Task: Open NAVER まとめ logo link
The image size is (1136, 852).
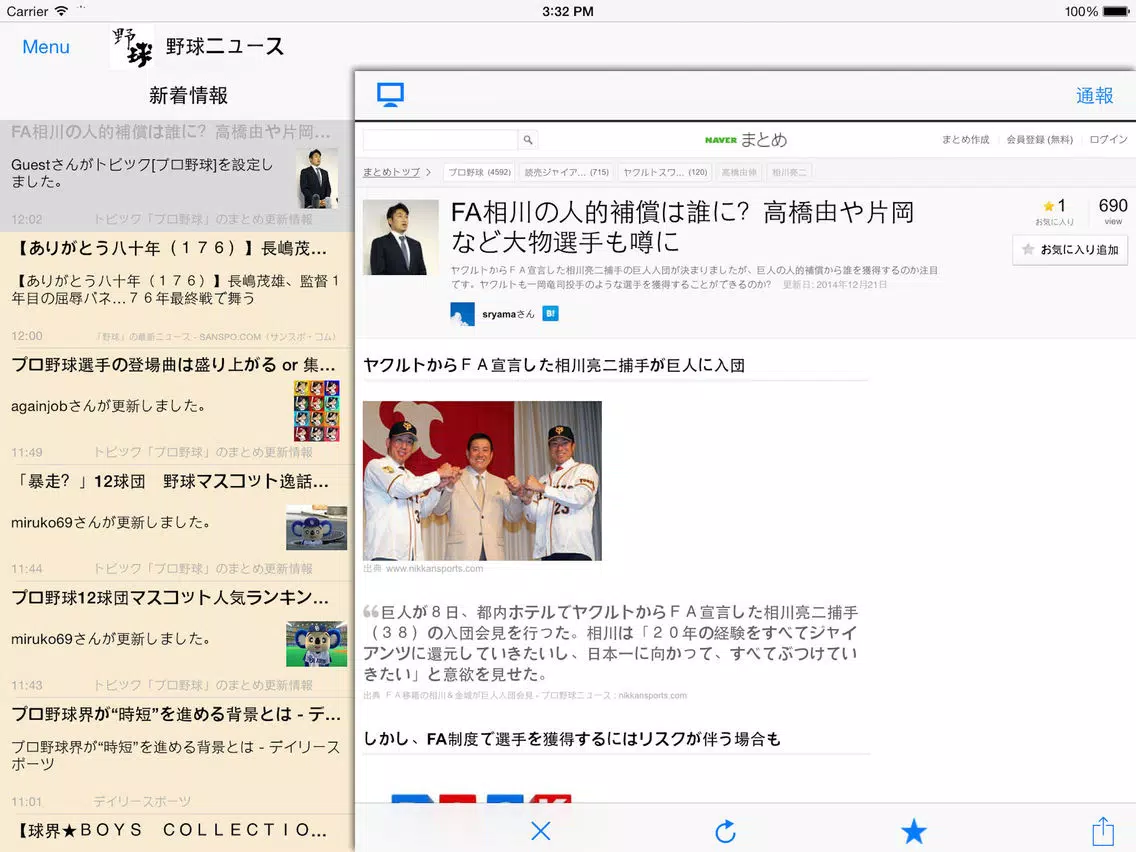Action: [746, 140]
